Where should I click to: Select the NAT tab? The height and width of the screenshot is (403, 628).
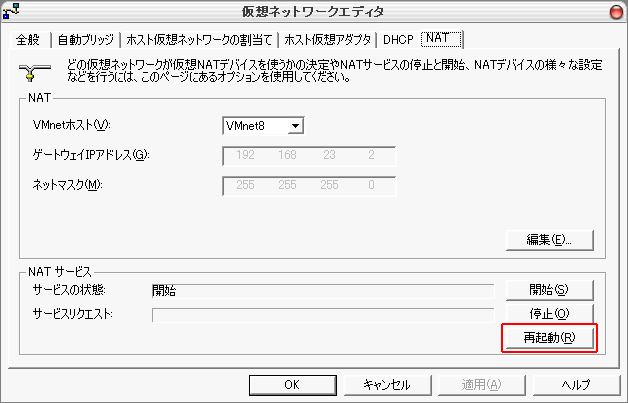(x=439, y=39)
